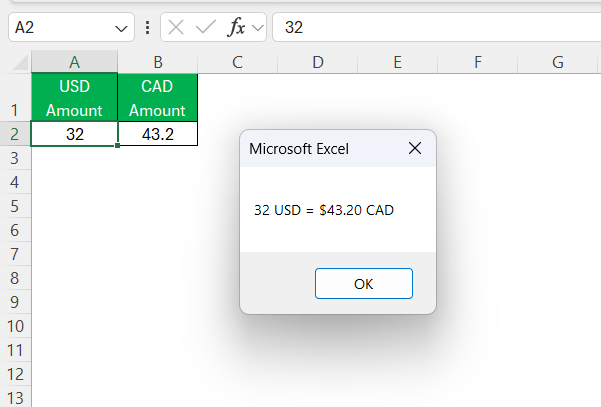This screenshot has width=601, height=407.
Task: Click the Microsoft Excel dialog title
Action: [299, 149]
